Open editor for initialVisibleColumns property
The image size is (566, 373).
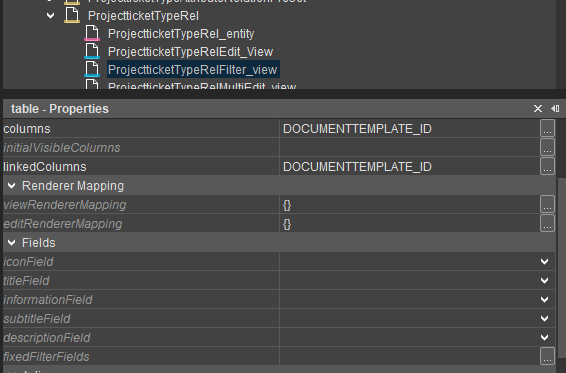(x=547, y=147)
